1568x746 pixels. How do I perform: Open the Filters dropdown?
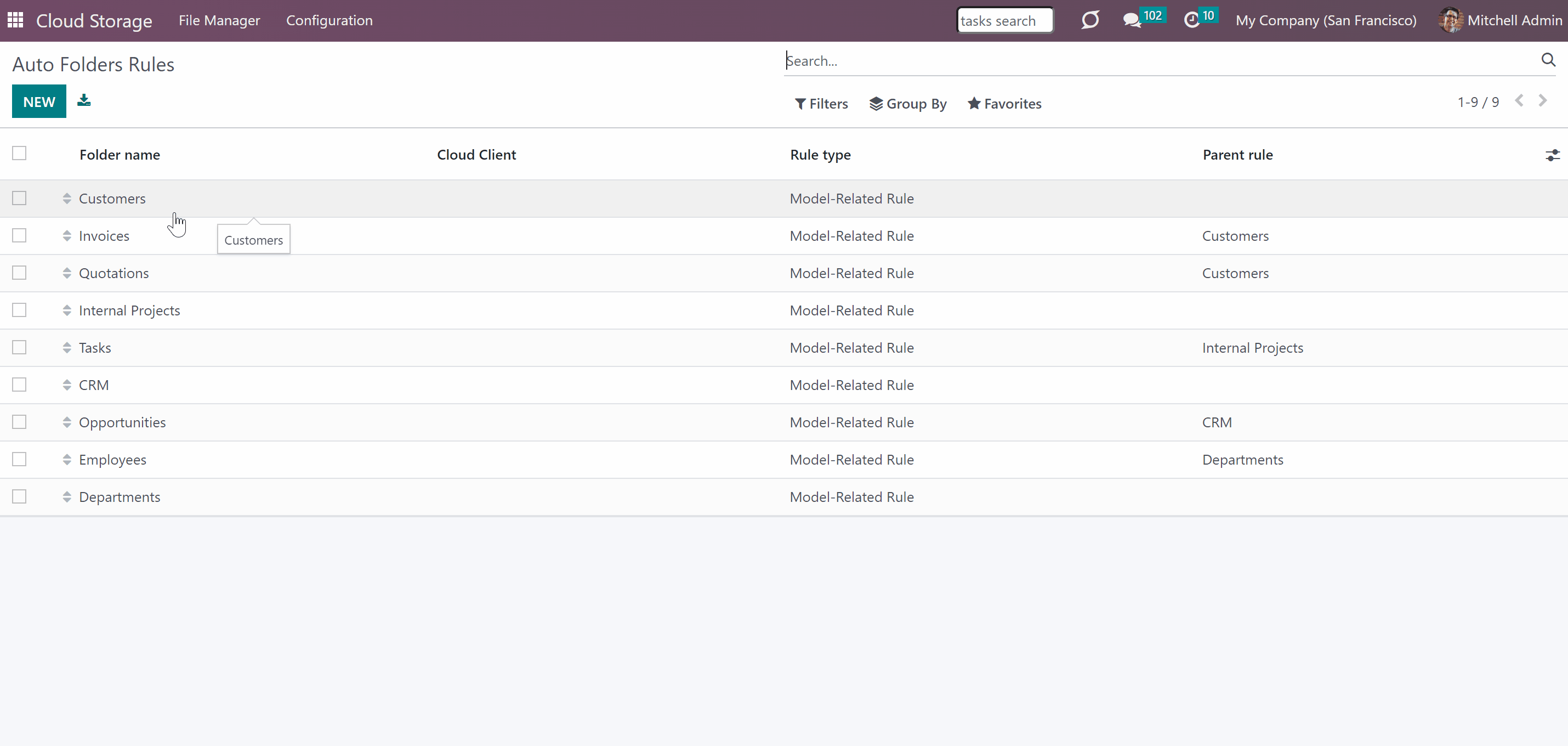point(821,104)
